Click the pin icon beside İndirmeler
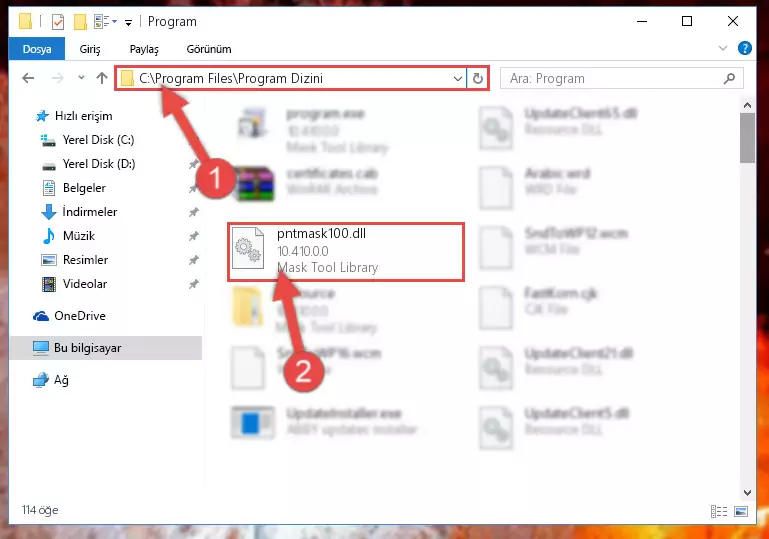 tap(194, 212)
